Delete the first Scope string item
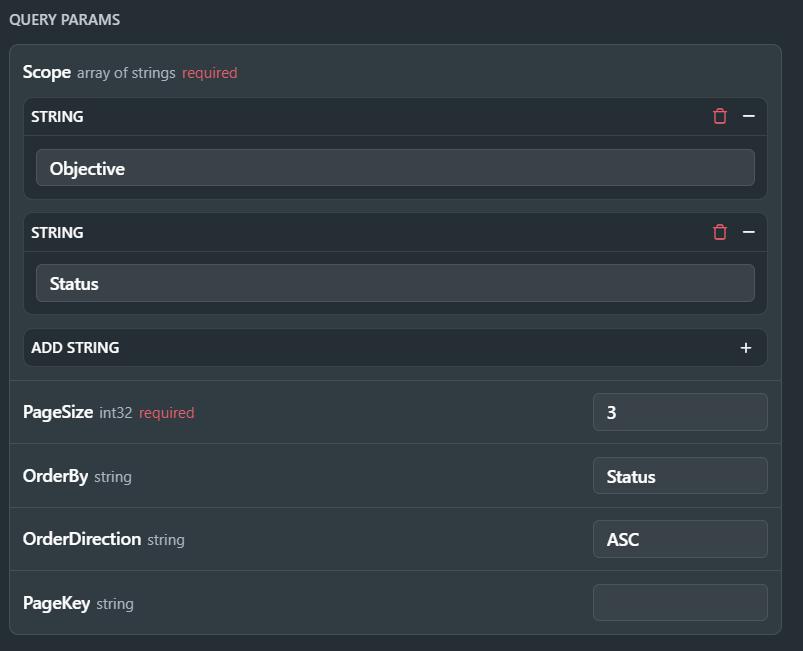 point(720,116)
